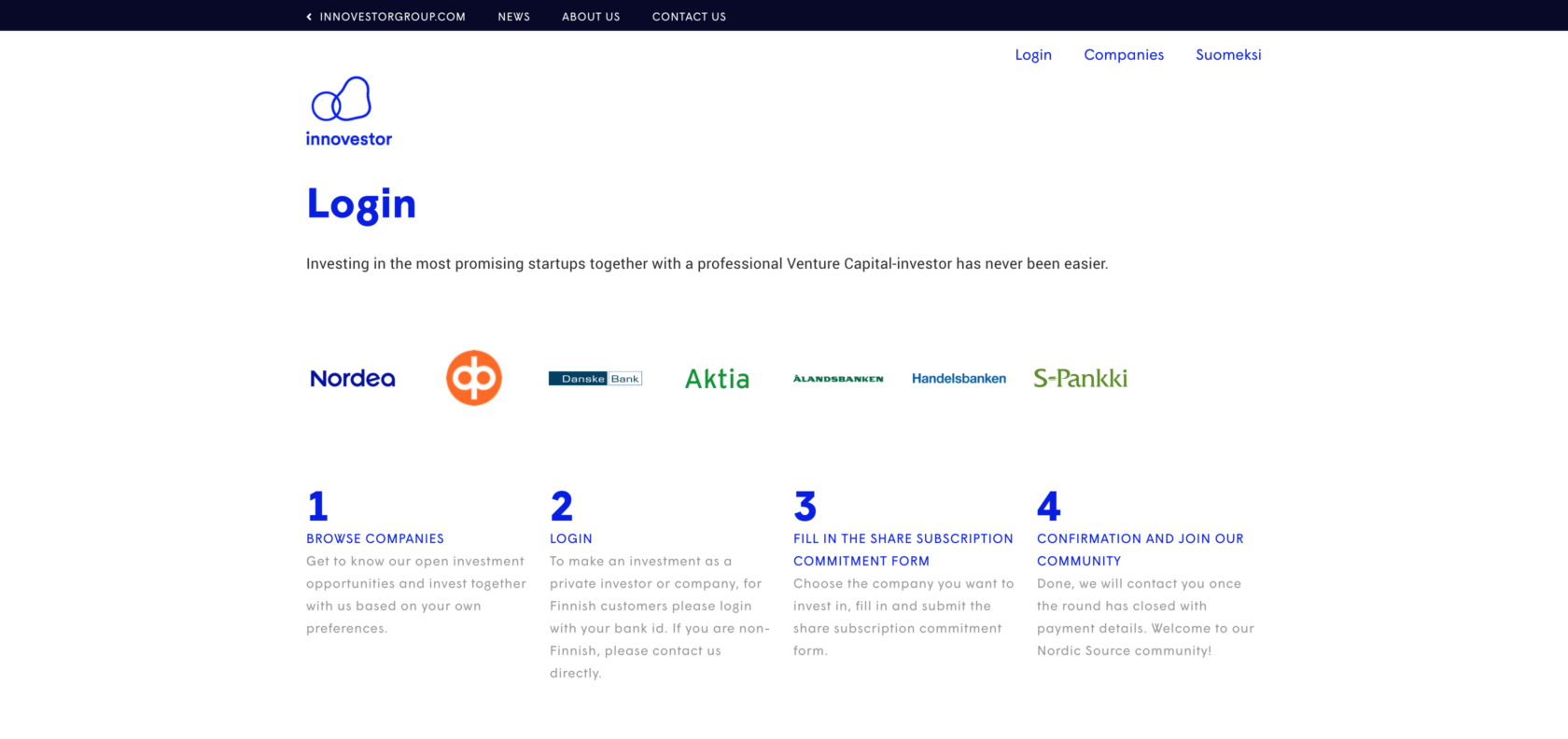The height and width of the screenshot is (739, 1568).
Task: Click the 'Investing in the most promising startups' sentence
Action: [707, 264]
